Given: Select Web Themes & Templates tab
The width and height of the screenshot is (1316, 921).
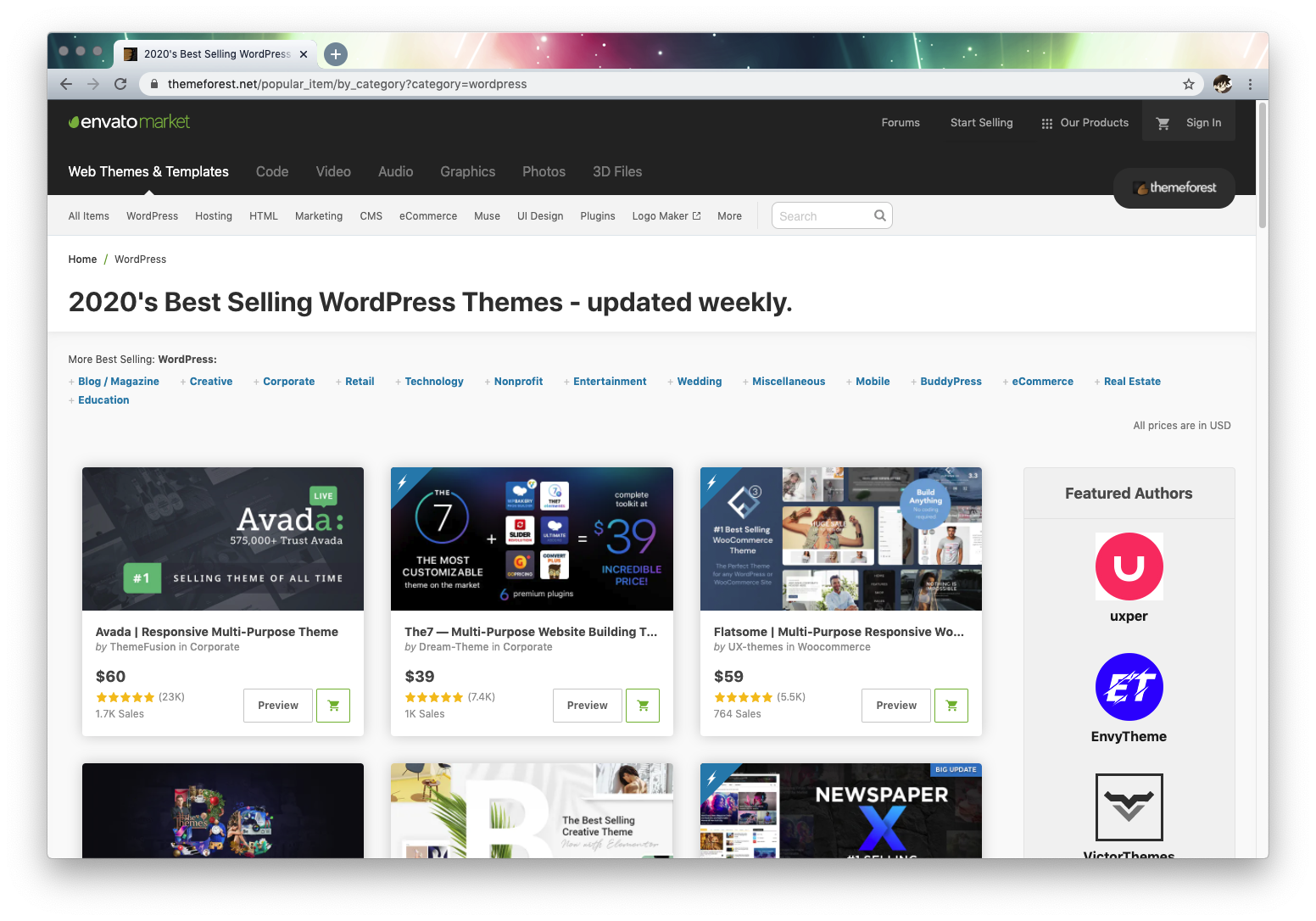Looking at the screenshot, I should [148, 171].
